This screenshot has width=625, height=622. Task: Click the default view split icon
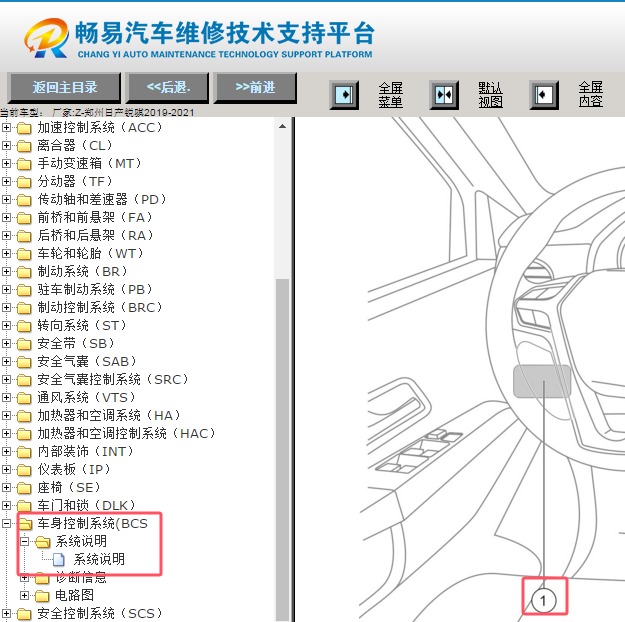pyautogui.click(x=444, y=95)
